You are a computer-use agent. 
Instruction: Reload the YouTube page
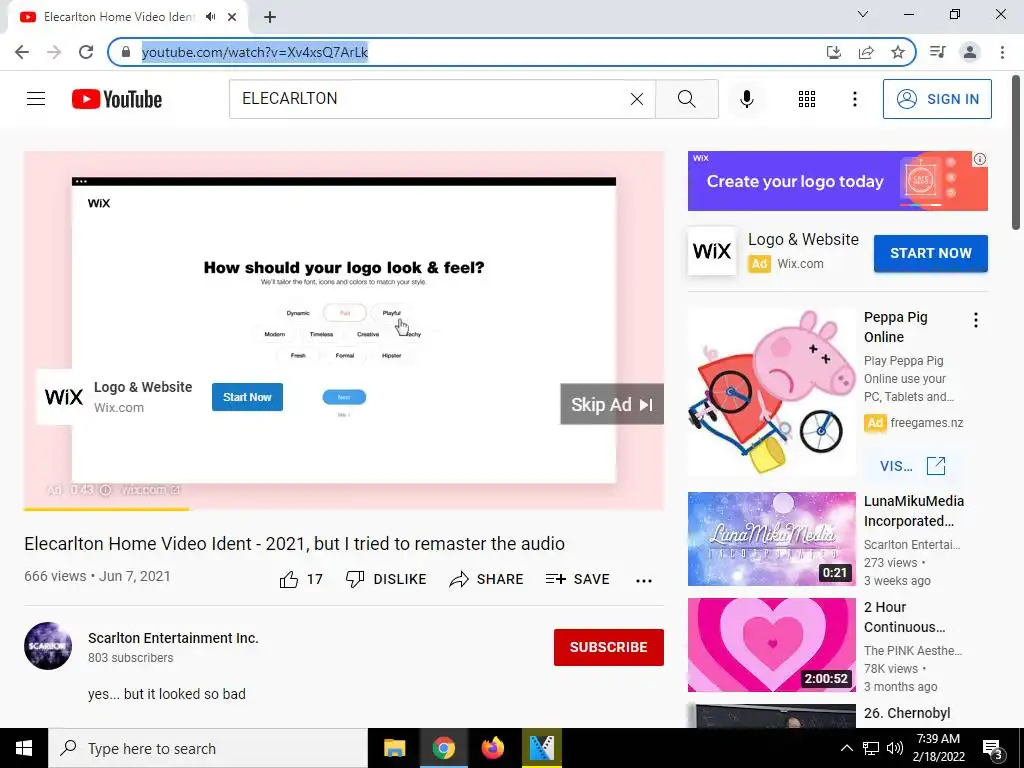[x=86, y=52]
